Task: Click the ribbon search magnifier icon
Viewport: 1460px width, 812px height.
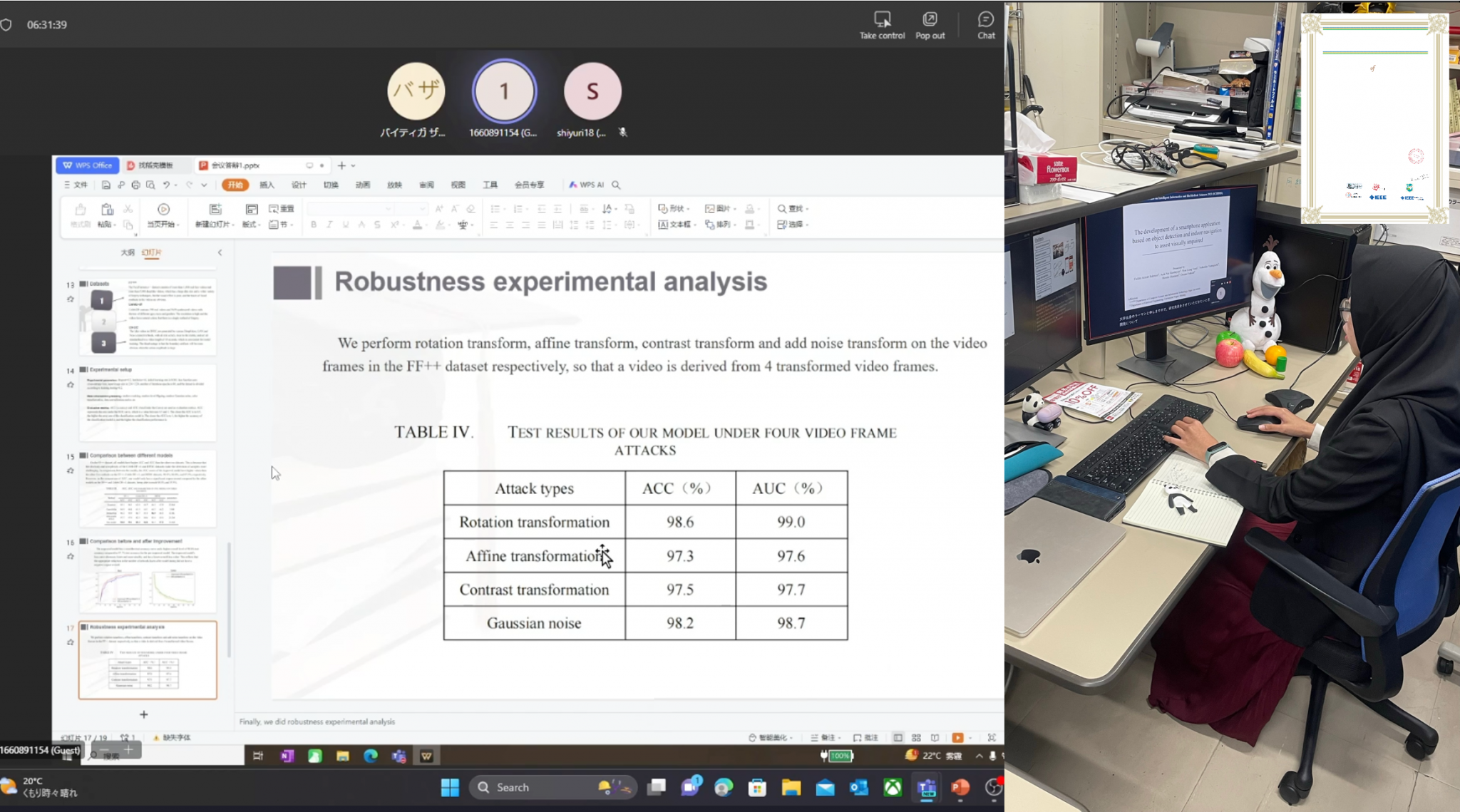Action: [x=616, y=185]
